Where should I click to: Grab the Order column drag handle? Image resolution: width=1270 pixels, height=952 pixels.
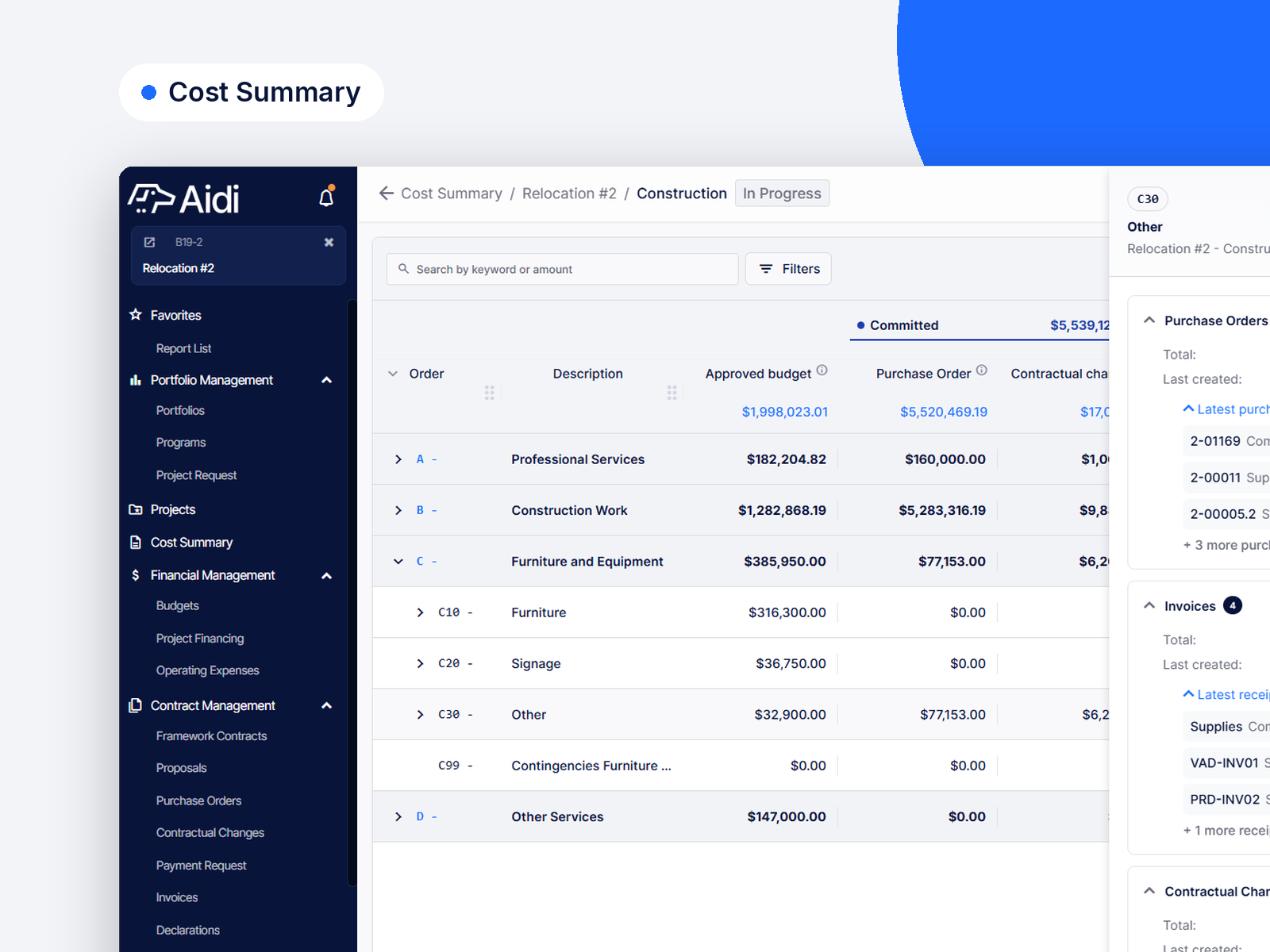(490, 393)
